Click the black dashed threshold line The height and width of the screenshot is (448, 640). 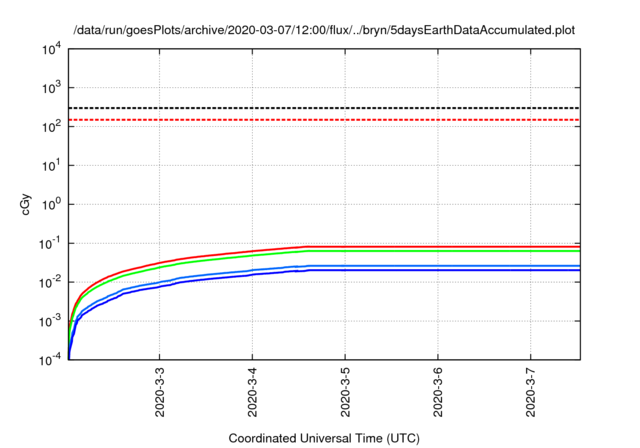click(324, 108)
